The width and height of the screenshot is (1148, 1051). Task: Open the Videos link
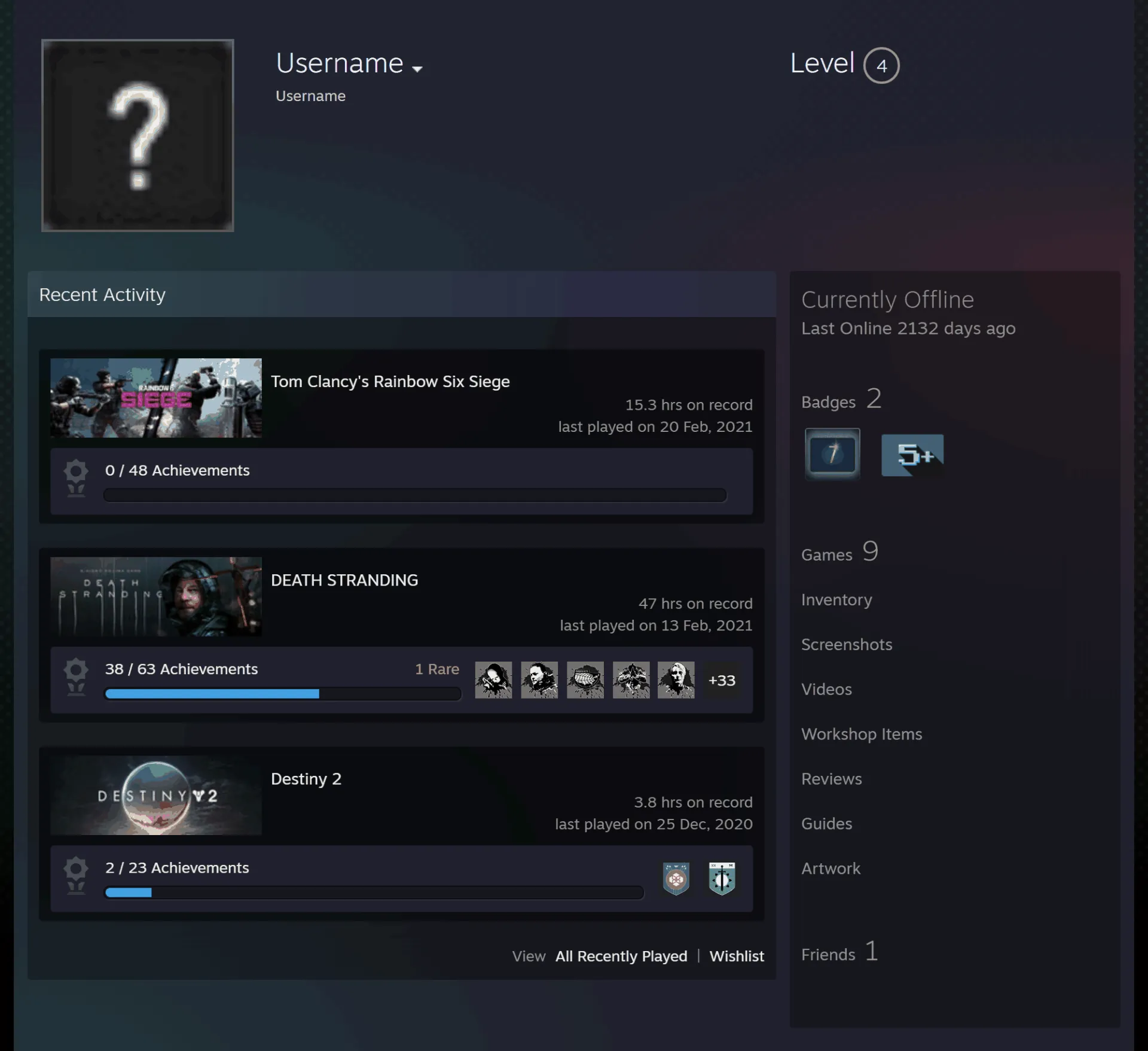click(826, 689)
